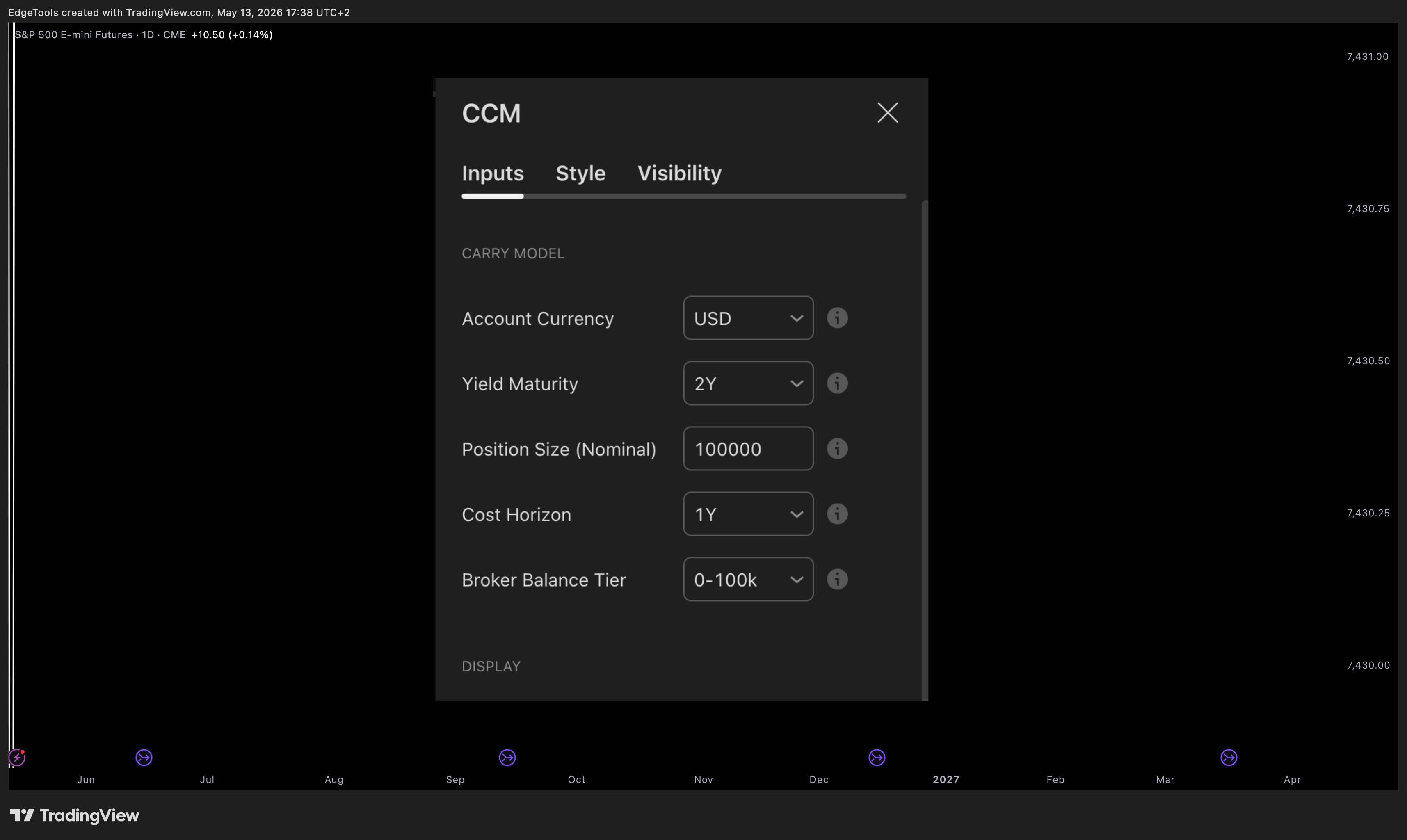Image resolution: width=1407 pixels, height=840 pixels.
Task: Show info tooltip for Cost Horizon
Action: pos(837,514)
